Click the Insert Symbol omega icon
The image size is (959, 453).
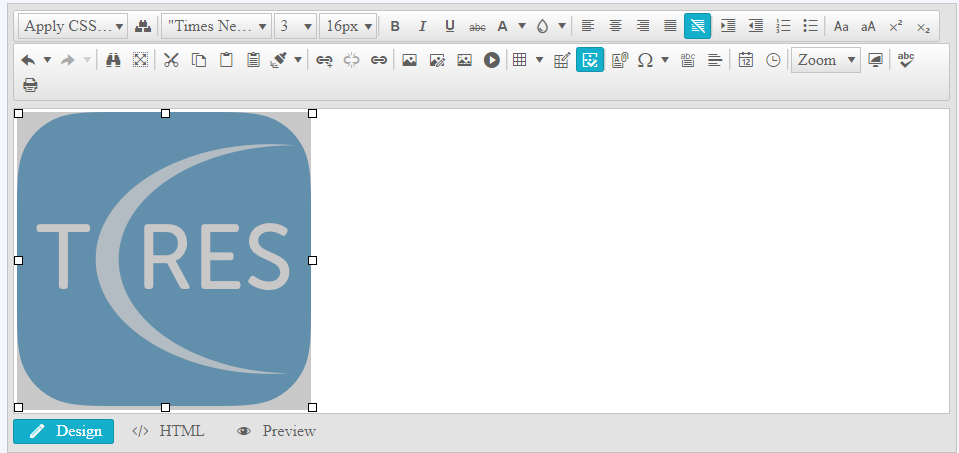coord(645,60)
